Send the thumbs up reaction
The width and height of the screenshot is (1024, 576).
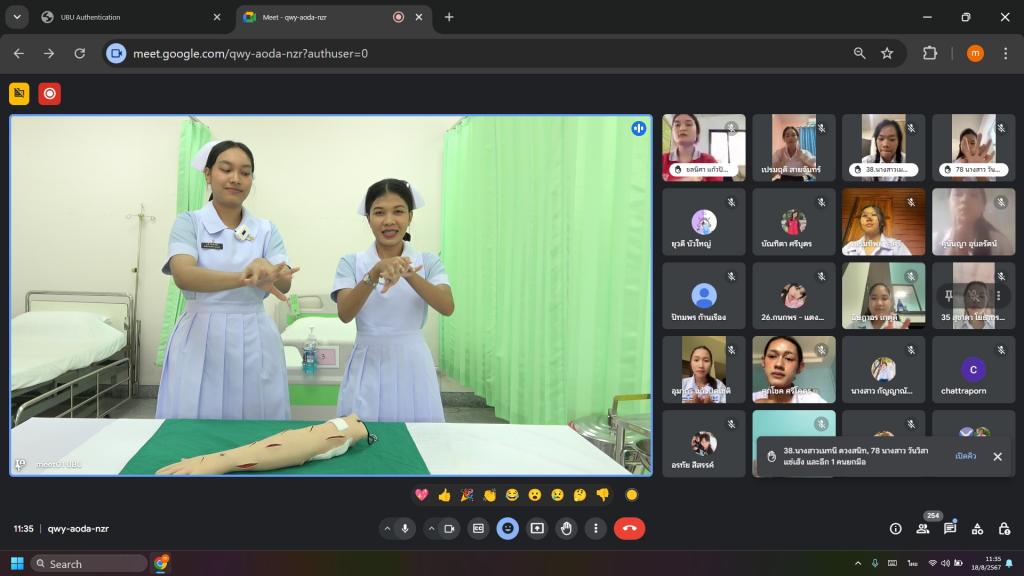point(444,494)
